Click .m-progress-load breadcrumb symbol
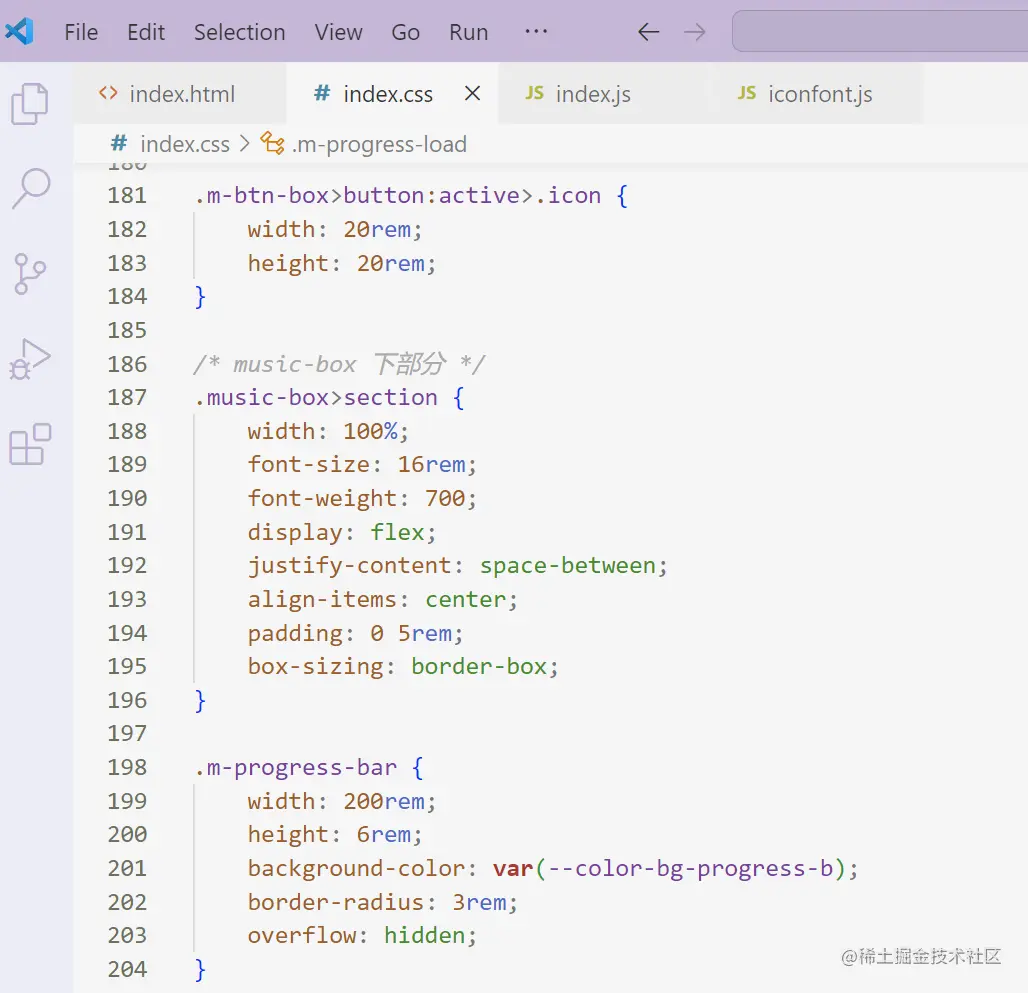 coord(379,144)
